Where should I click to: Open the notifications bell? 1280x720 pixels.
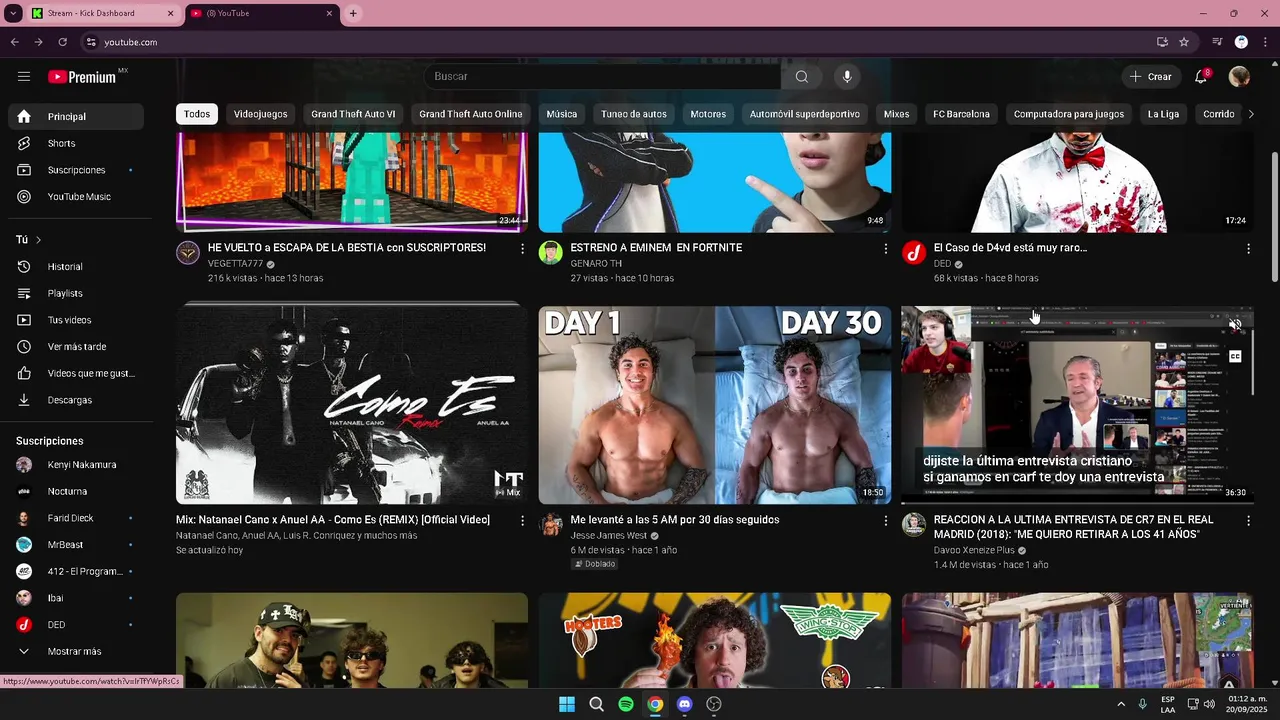pos(1202,77)
